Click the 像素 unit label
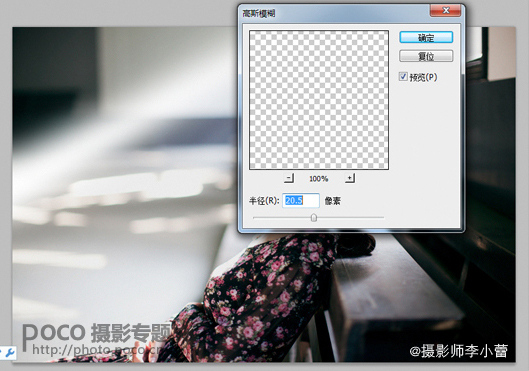 pos(333,201)
